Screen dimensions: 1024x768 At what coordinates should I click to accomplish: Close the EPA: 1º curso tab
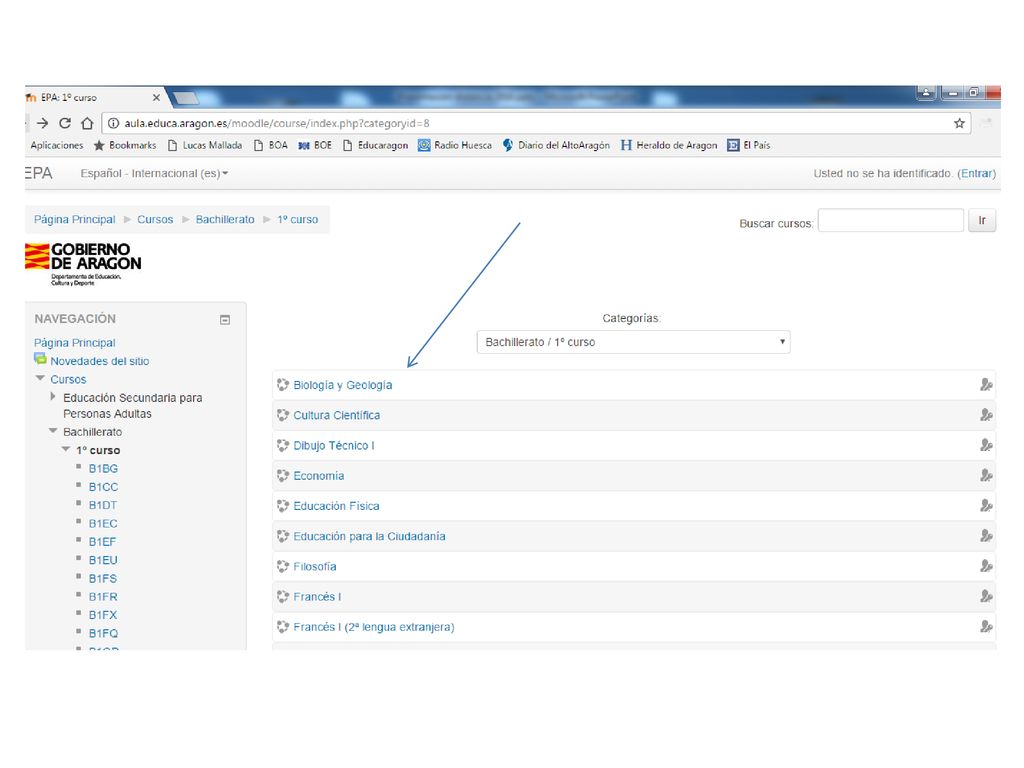click(x=156, y=97)
